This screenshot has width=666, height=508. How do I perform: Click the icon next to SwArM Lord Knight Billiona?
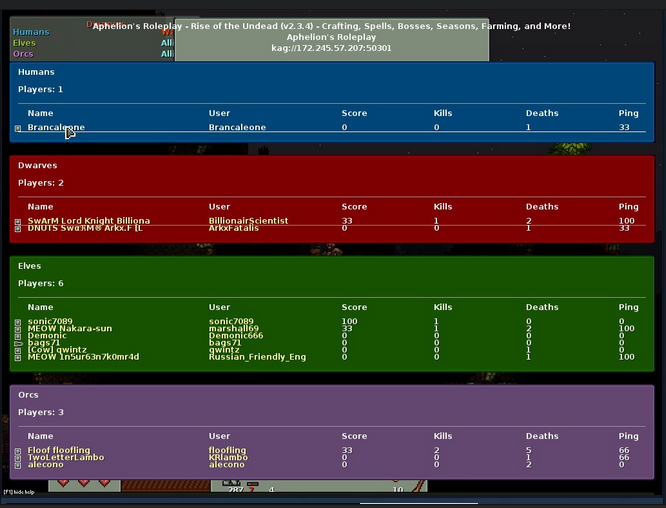click(18, 221)
